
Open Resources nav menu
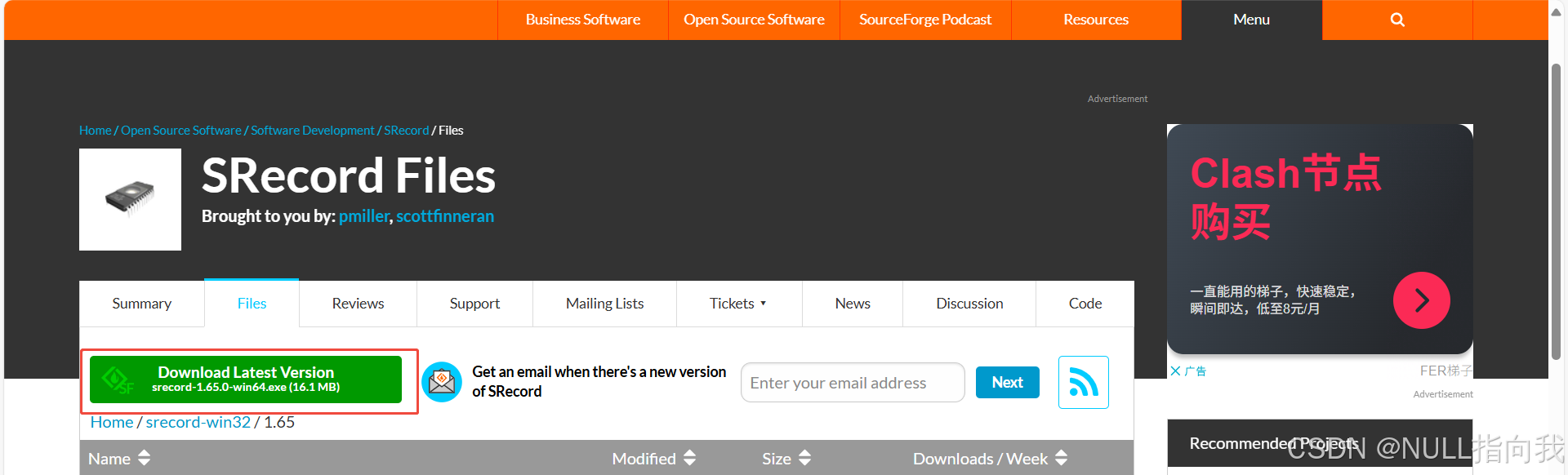(x=1096, y=20)
